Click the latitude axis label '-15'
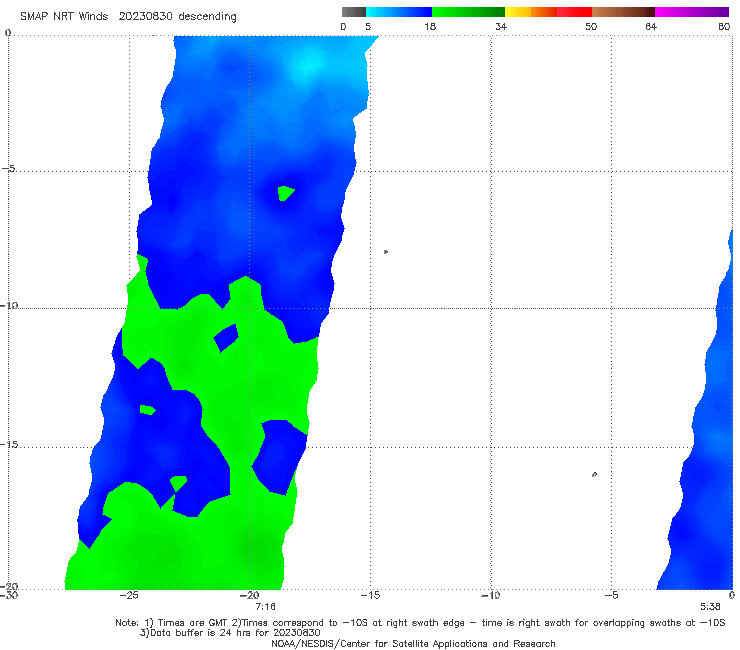740x650 pixels. (9, 444)
